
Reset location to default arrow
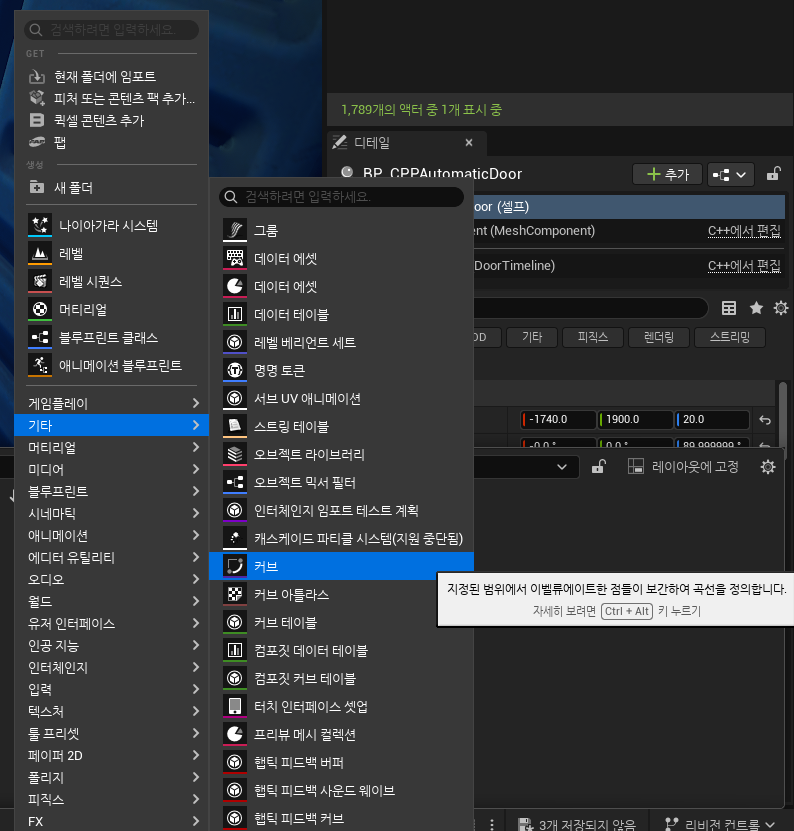(x=765, y=420)
